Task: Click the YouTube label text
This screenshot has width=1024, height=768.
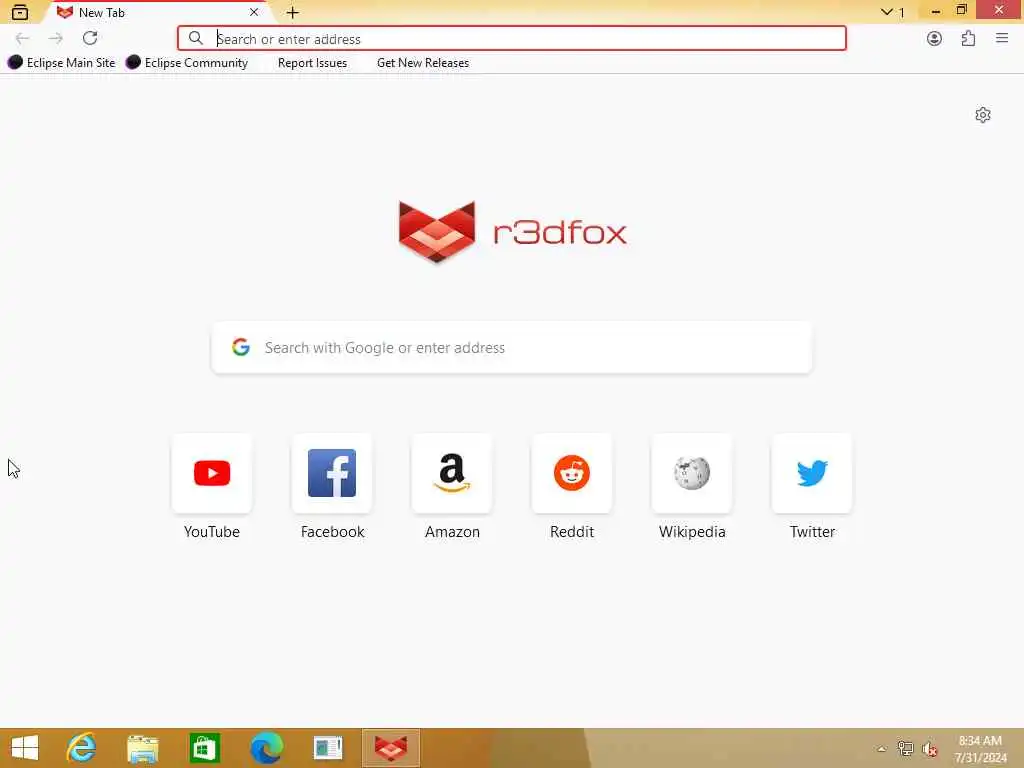Action: [212, 532]
